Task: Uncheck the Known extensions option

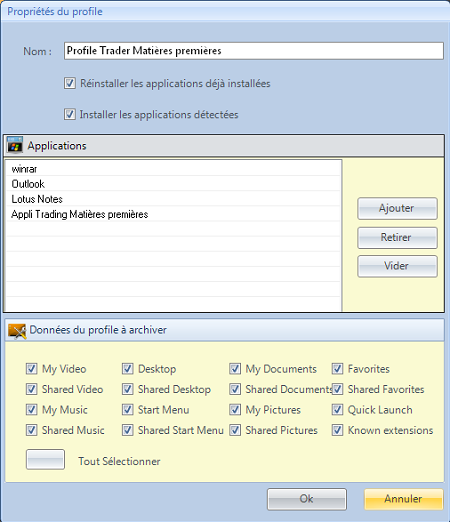Action: [337, 430]
